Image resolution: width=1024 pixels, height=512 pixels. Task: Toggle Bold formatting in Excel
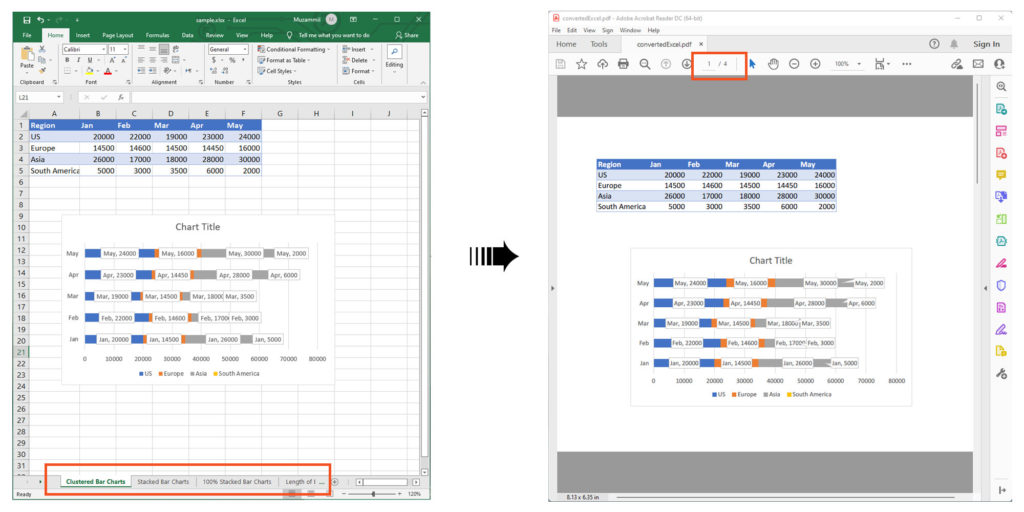click(67, 60)
